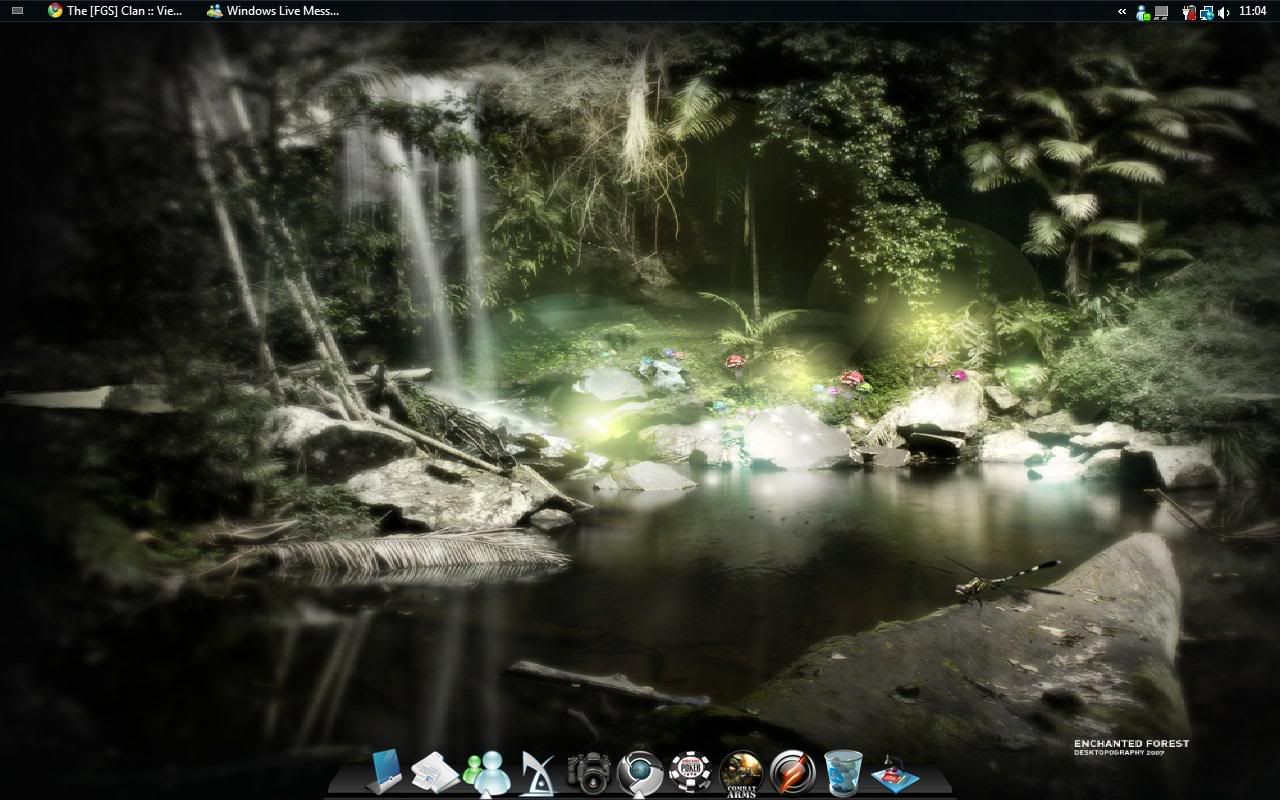This screenshot has width=1280, height=800.
Task: Click the gray monitor tray icon
Action: (1161, 12)
